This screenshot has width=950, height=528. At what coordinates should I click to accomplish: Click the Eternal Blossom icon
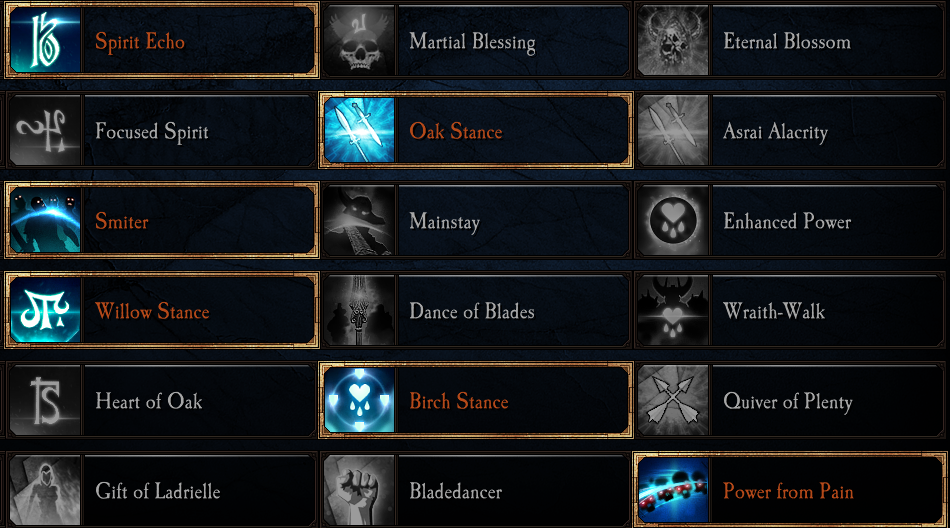673,41
